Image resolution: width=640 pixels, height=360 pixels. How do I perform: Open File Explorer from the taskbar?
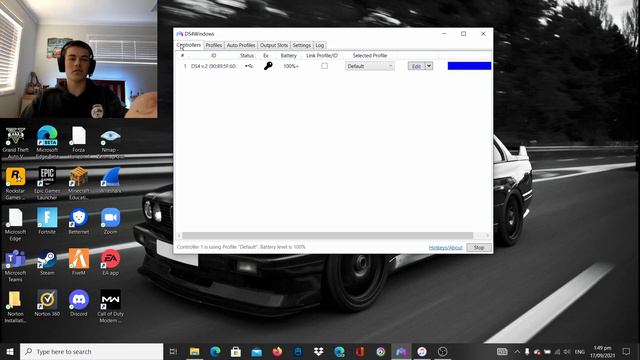(x=195, y=351)
